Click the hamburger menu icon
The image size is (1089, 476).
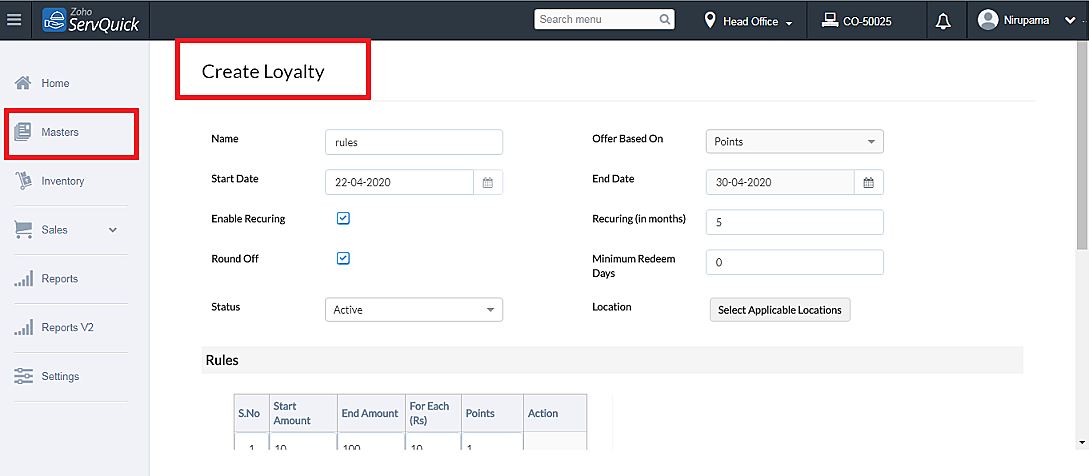click(14, 20)
